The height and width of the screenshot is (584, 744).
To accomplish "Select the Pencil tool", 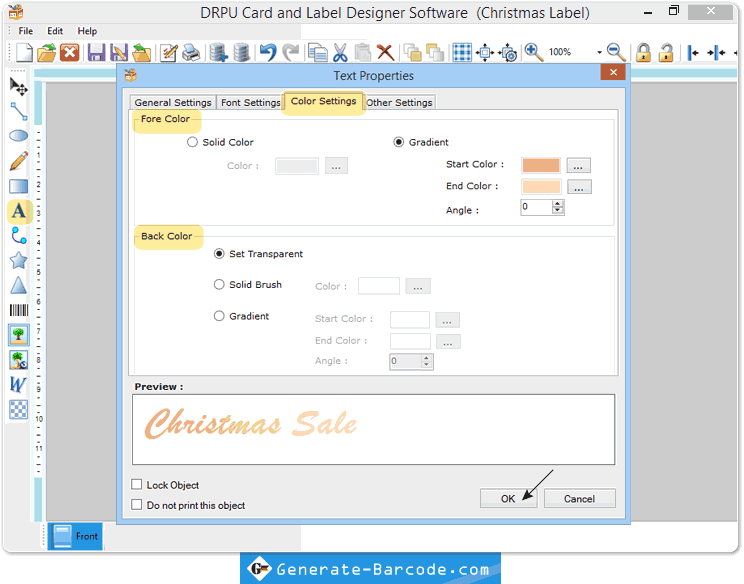I will click(19, 161).
